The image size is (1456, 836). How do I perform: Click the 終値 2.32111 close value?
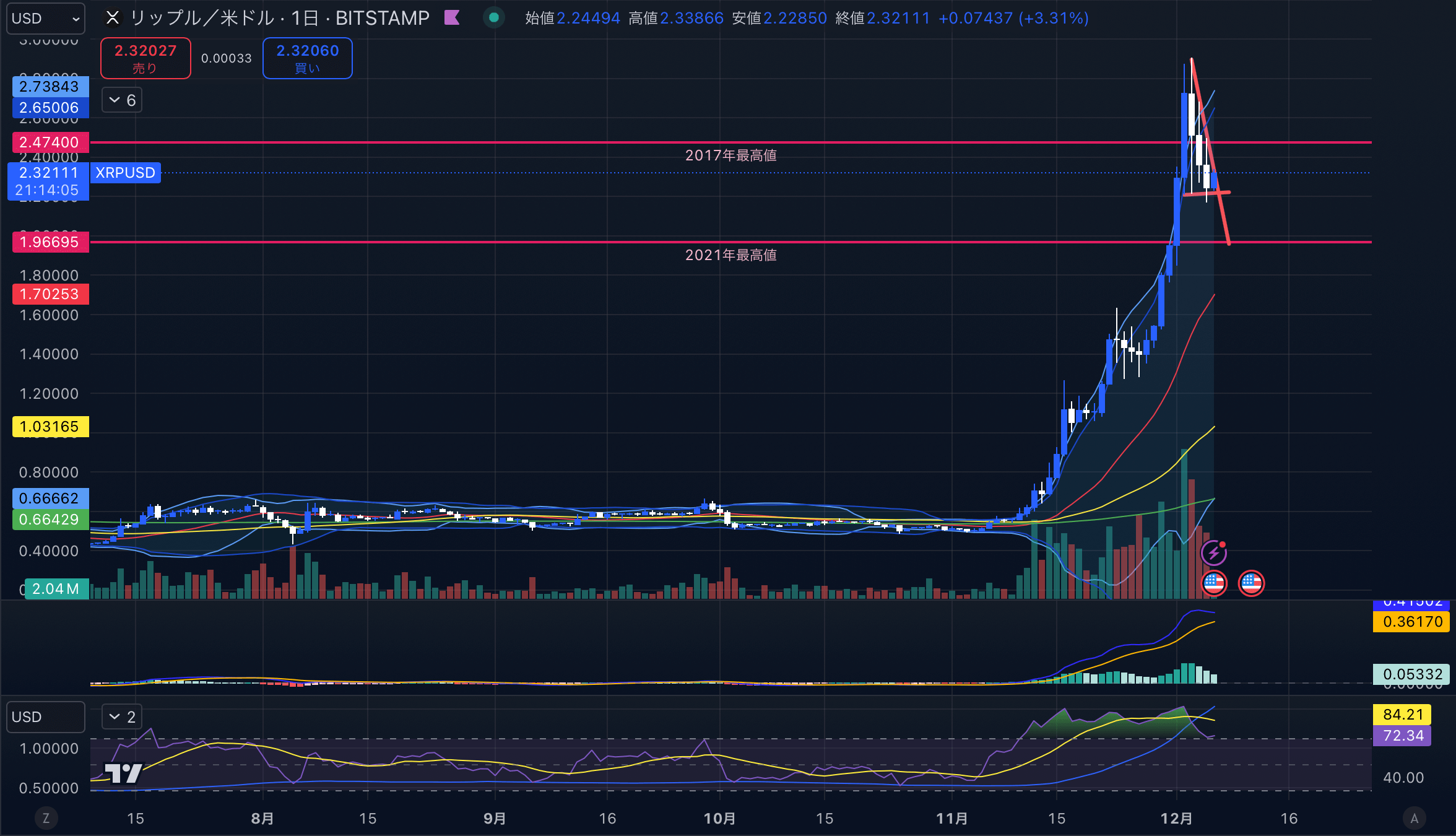coord(883,19)
